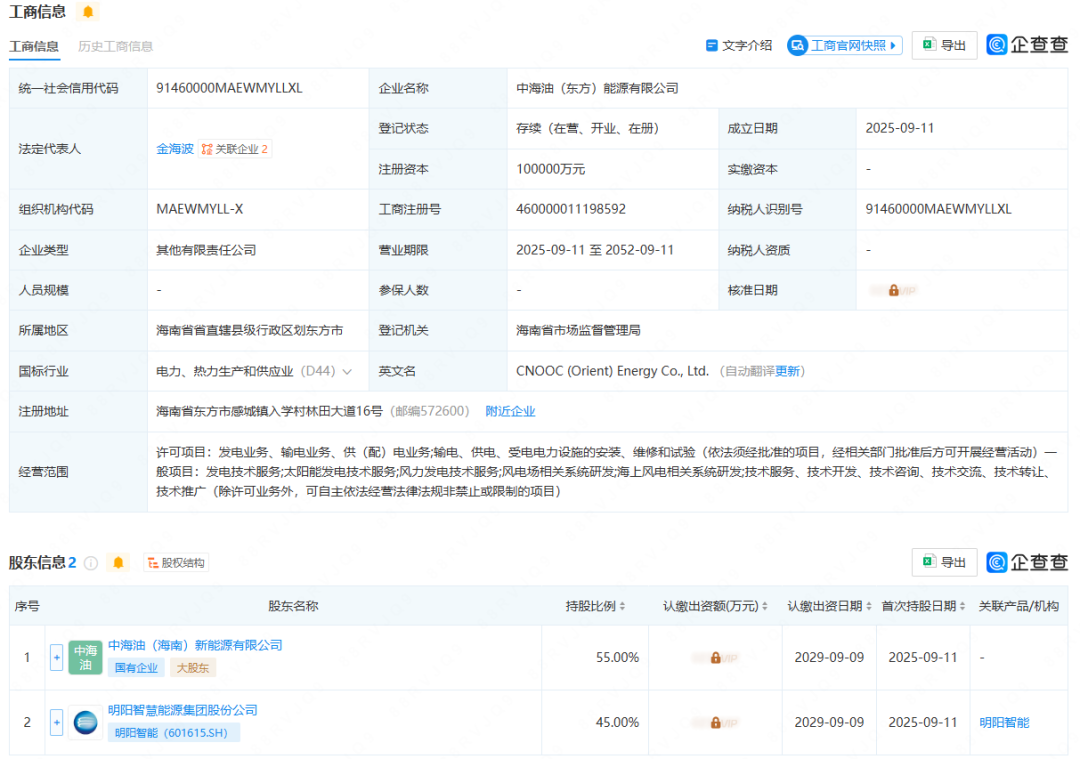This screenshot has height=759, width=1080.
Task: Expand the 国标行业 D44 dropdown arrow
Action: coord(347,371)
